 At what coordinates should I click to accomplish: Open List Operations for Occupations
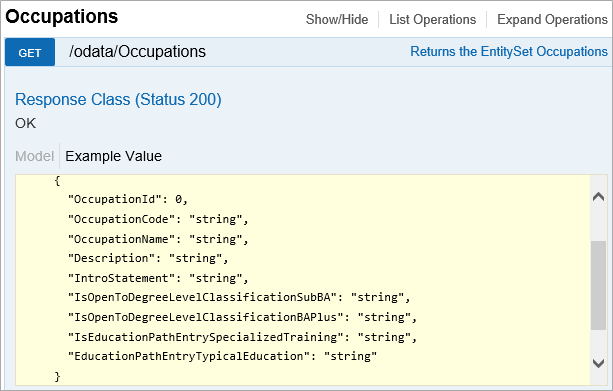pyautogui.click(x=432, y=19)
